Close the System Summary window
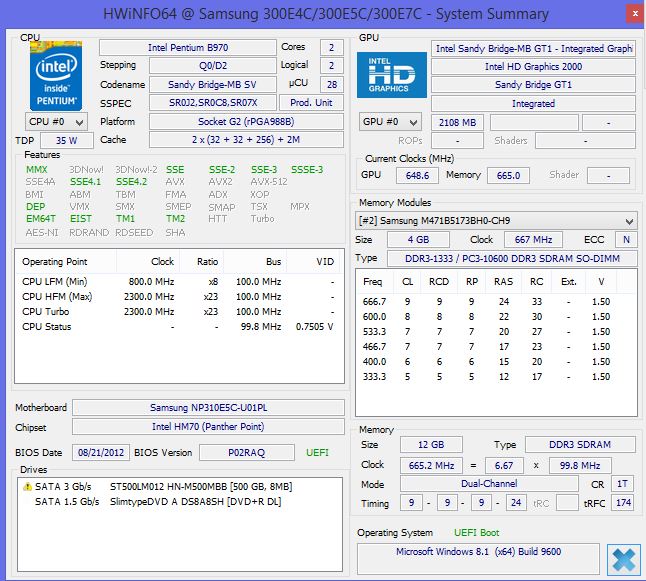The image size is (646, 581). (635, 14)
